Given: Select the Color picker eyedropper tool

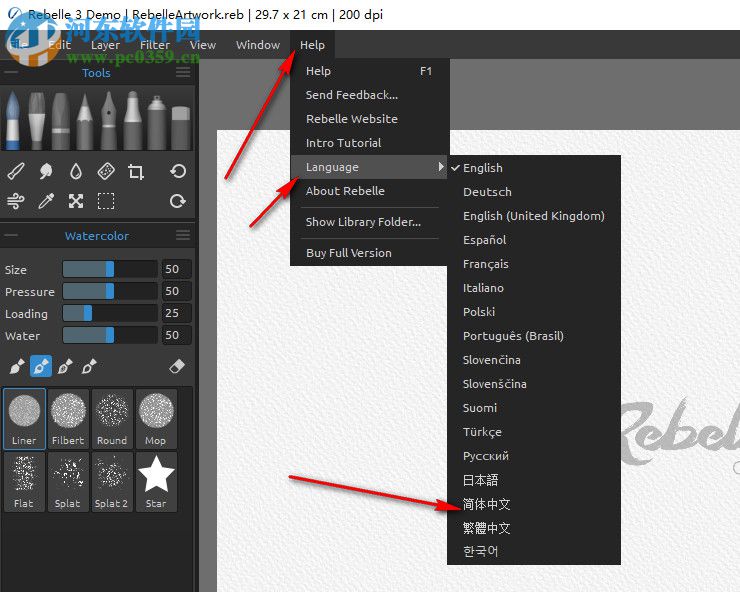Looking at the screenshot, I should point(46,202).
